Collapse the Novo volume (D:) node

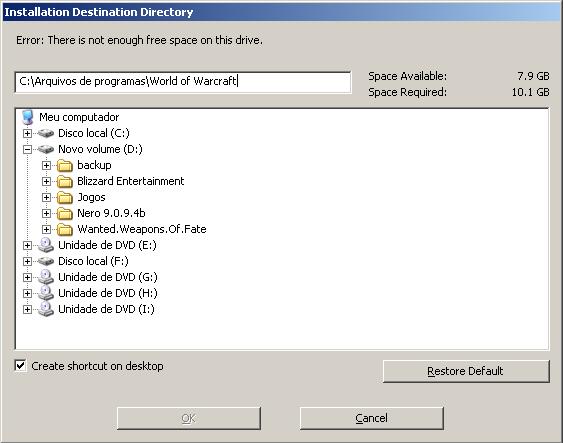click(x=27, y=149)
